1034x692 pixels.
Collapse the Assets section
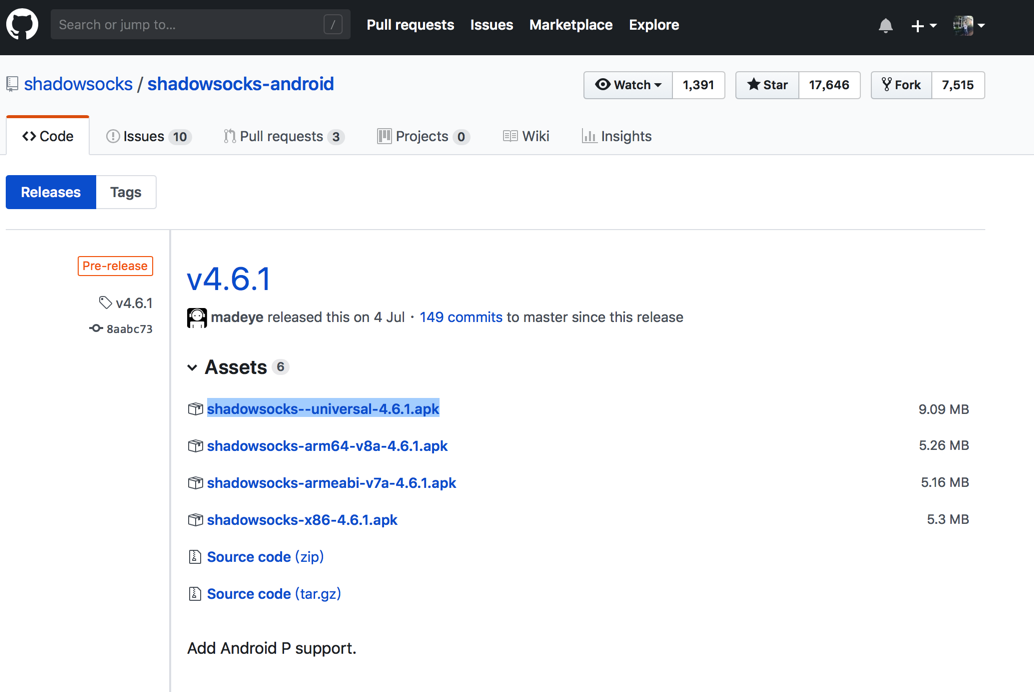pyautogui.click(x=192, y=368)
